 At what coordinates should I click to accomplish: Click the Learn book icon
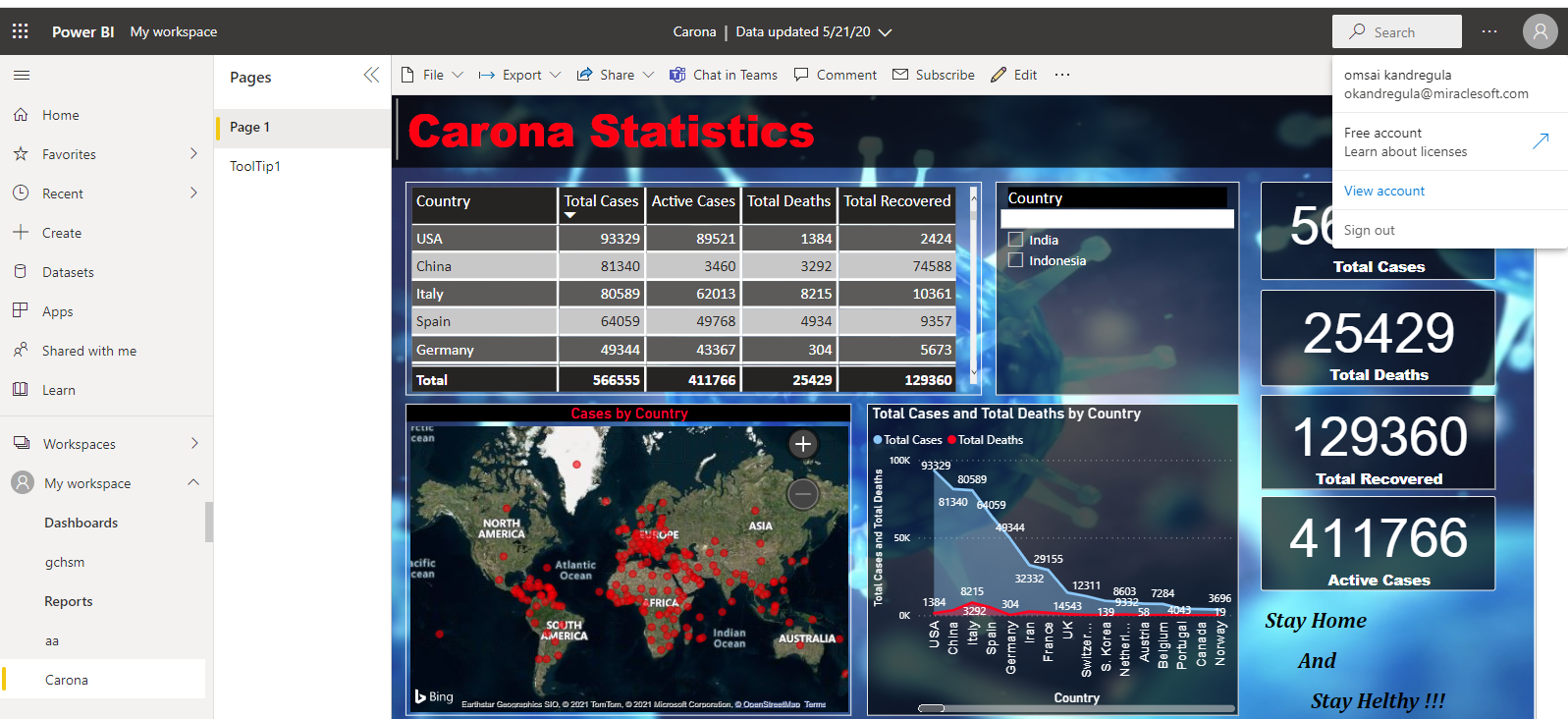21,389
